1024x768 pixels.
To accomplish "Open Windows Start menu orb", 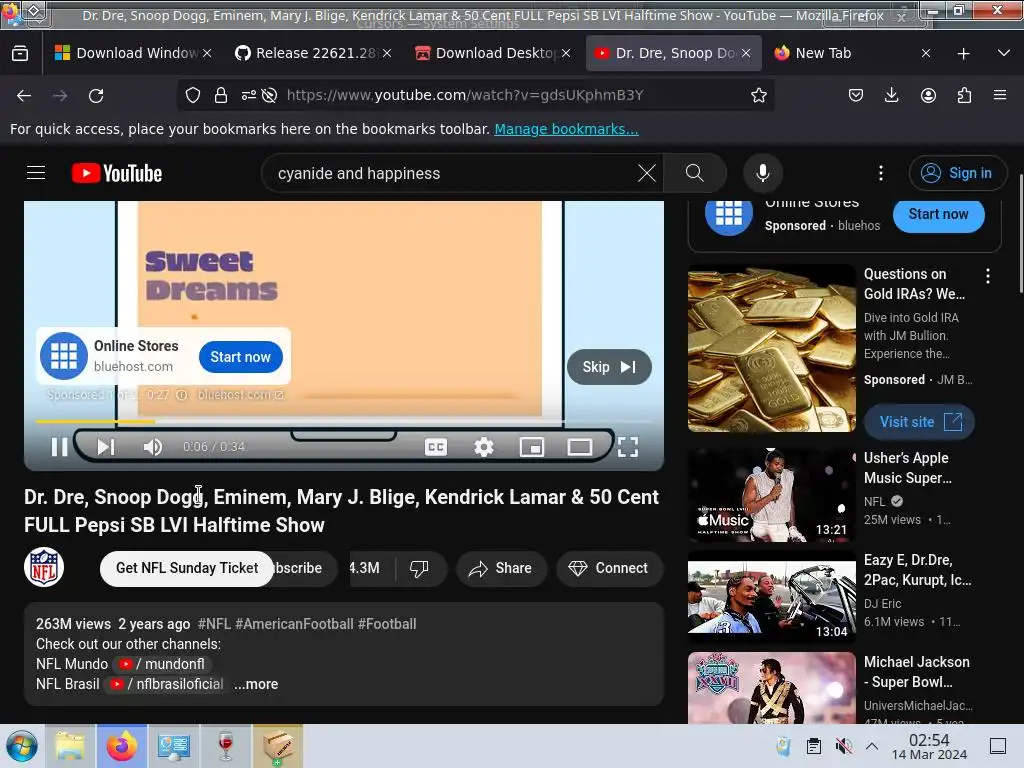I will click(22, 746).
